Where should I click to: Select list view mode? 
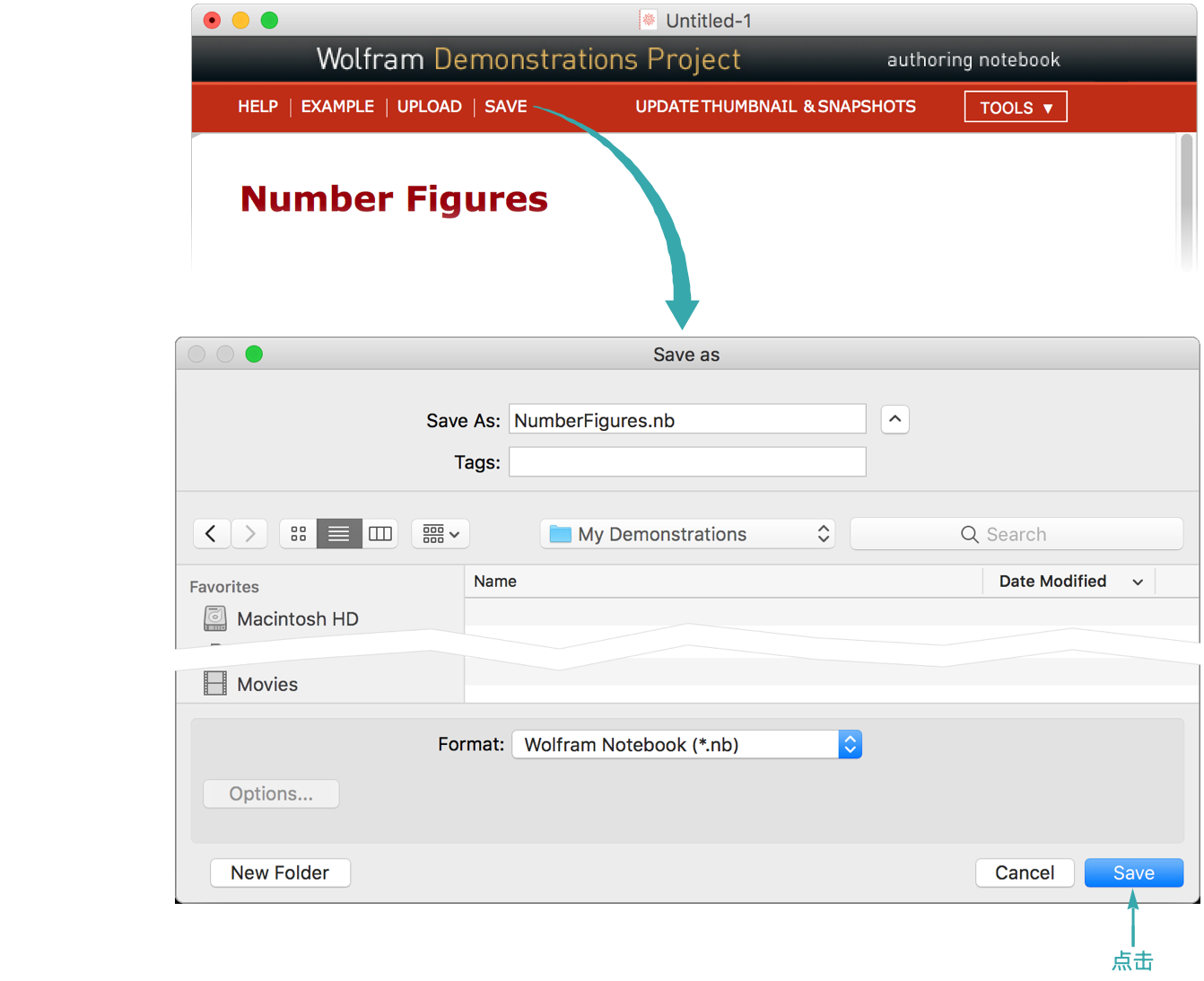pyautogui.click(x=339, y=534)
